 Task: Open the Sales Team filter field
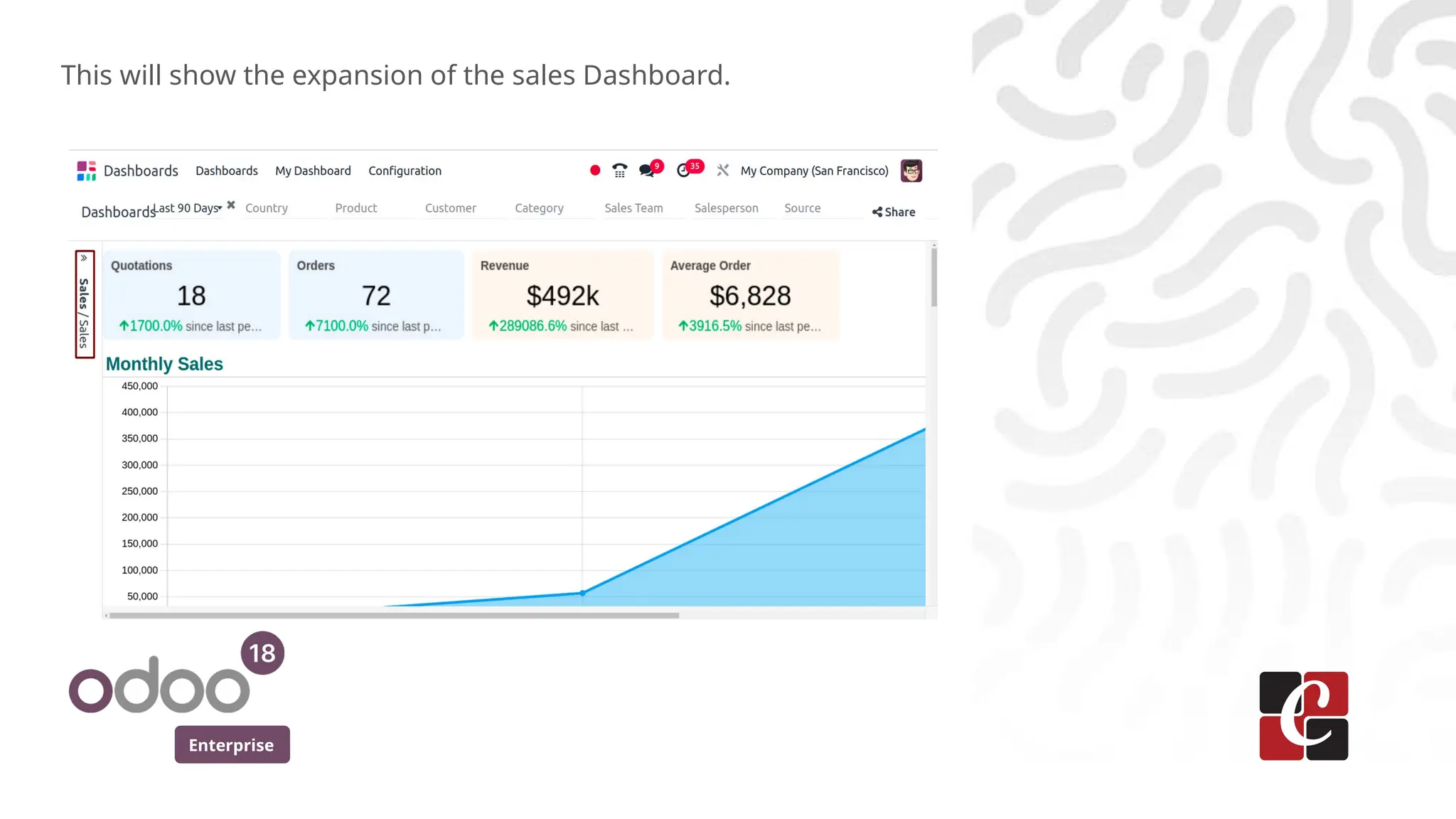coord(633,208)
